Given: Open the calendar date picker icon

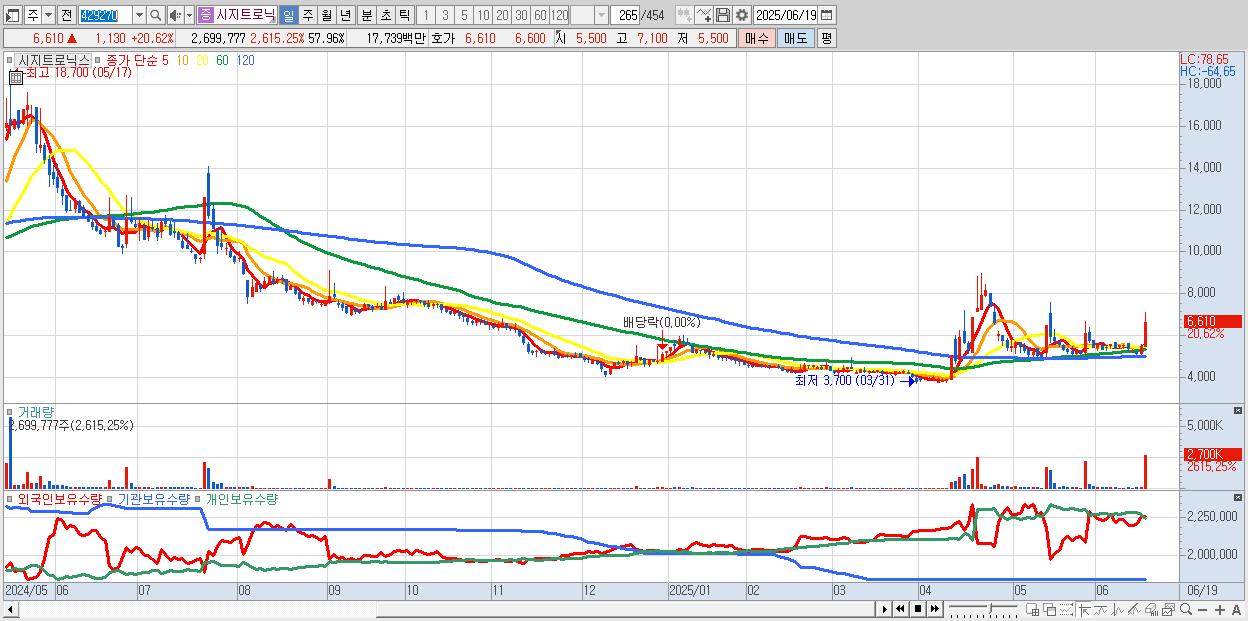Looking at the screenshot, I should (826, 15).
